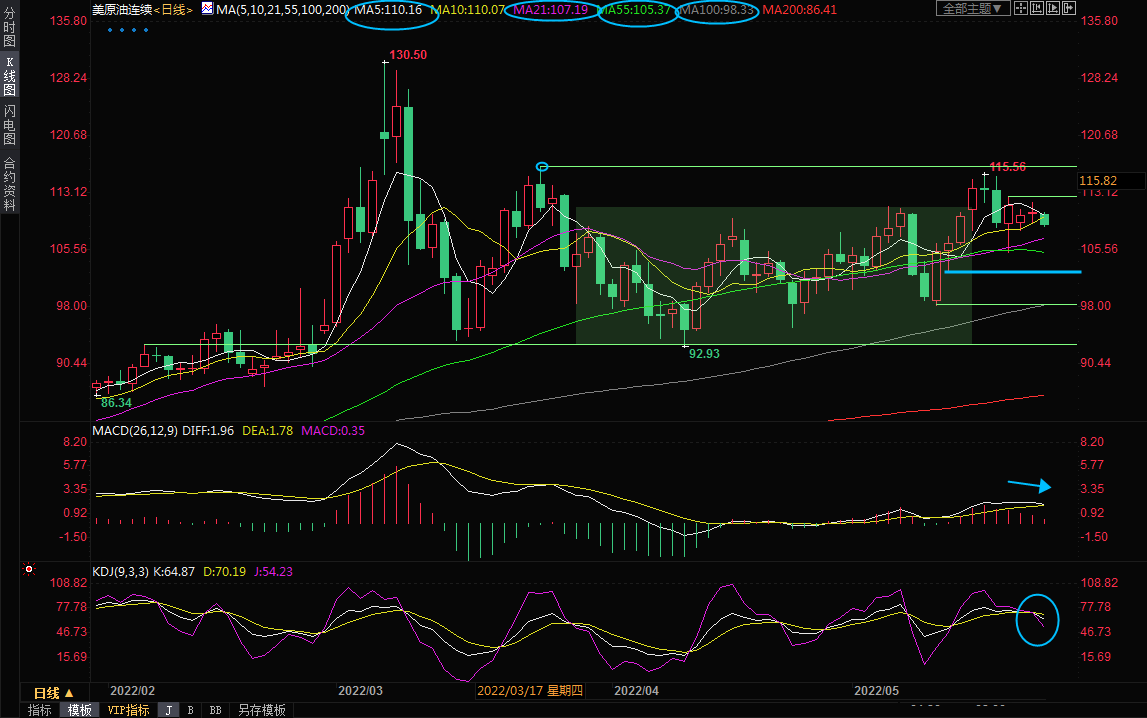Click the 另存模板 button

coord(261,710)
